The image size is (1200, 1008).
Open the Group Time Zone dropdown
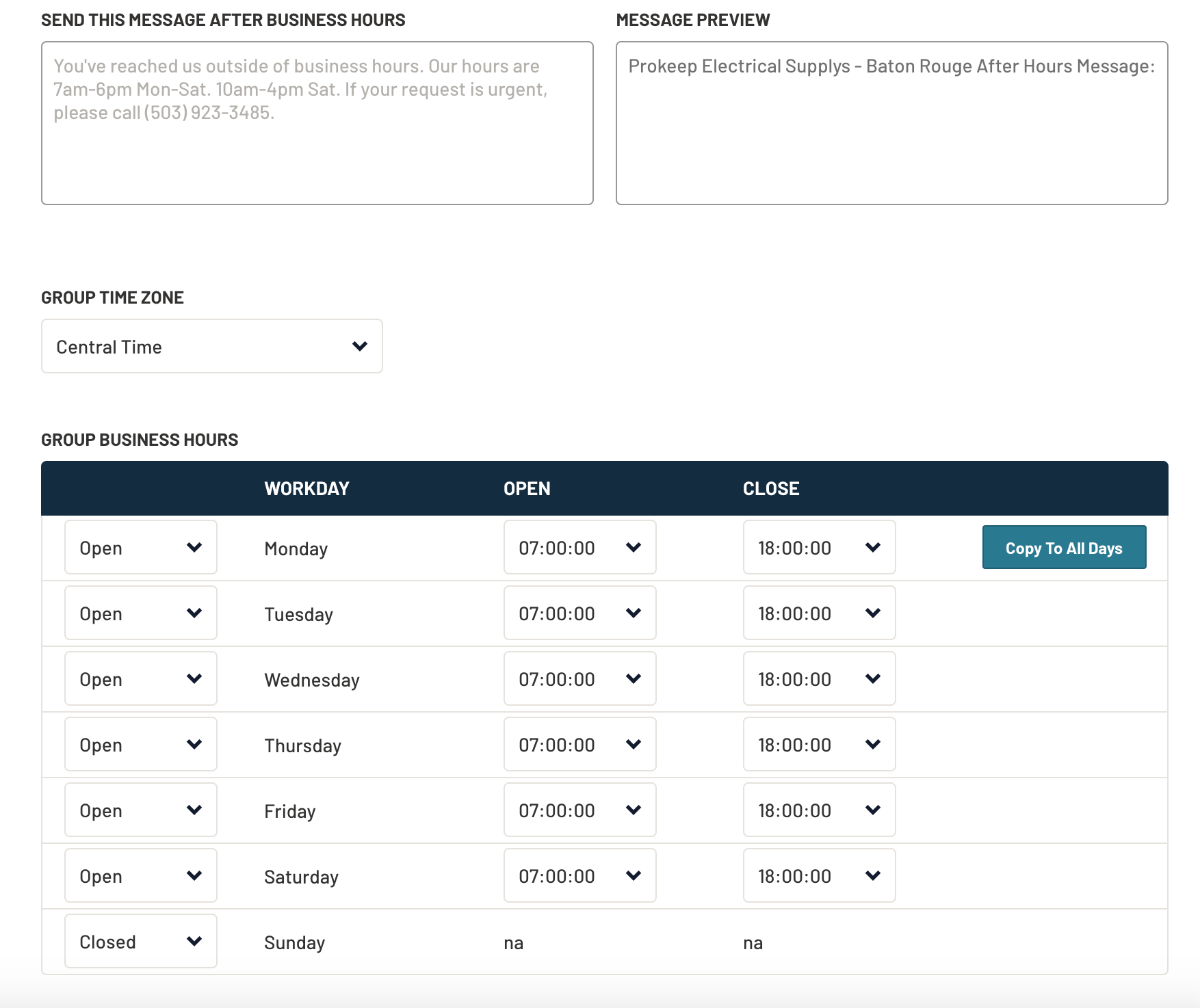click(x=211, y=347)
